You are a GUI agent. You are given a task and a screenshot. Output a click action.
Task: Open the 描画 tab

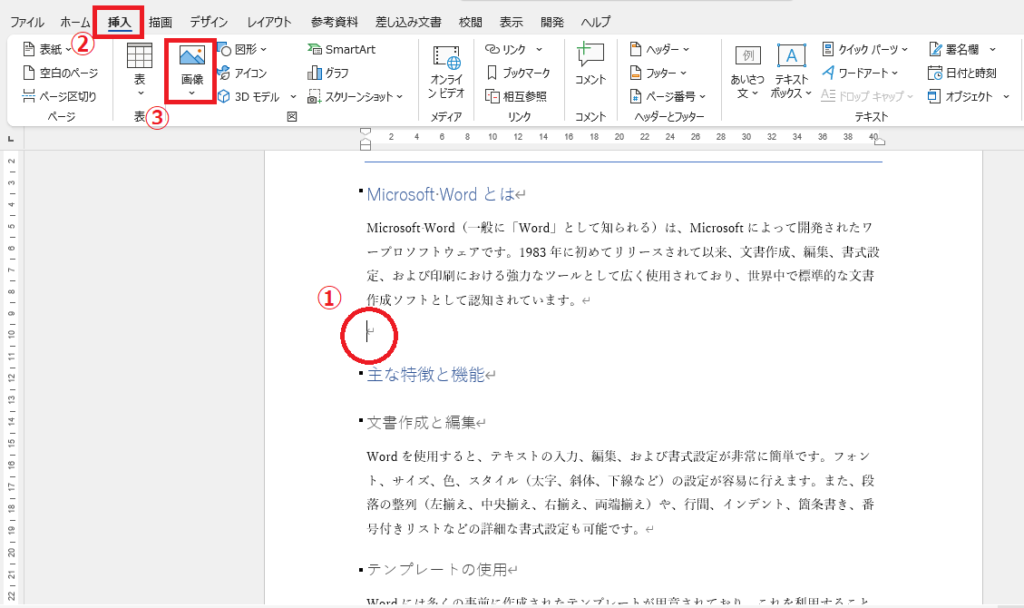(x=160, y=22)
